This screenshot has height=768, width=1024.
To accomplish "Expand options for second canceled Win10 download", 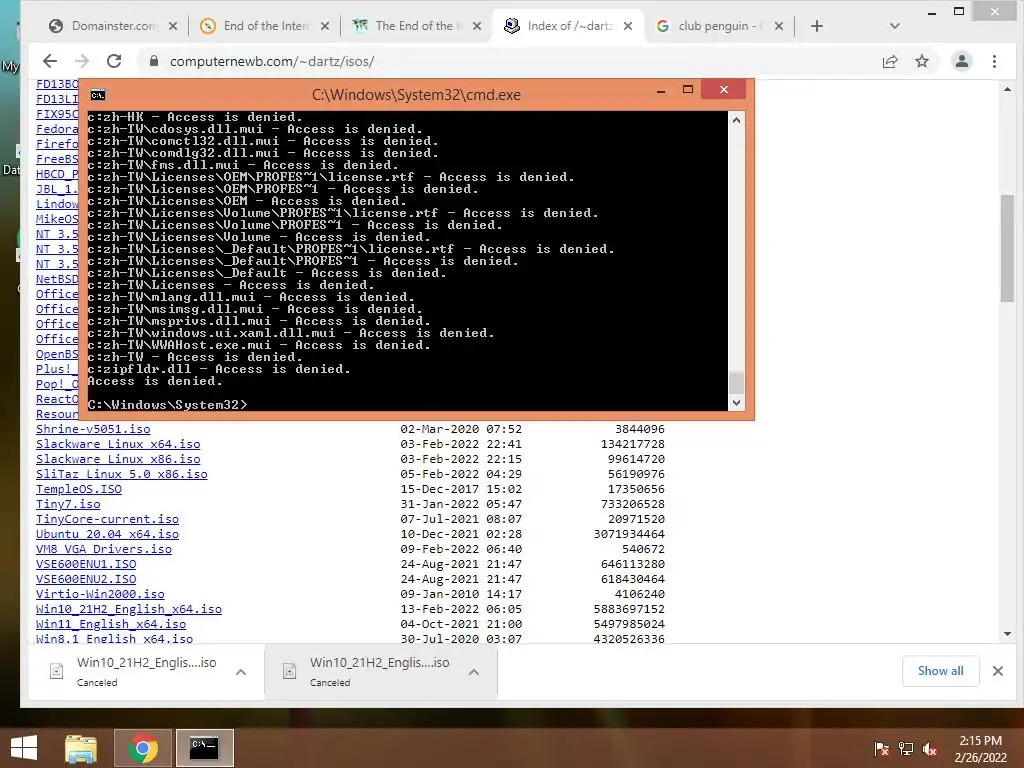I will pyautogui.click(x=474, y=672).
